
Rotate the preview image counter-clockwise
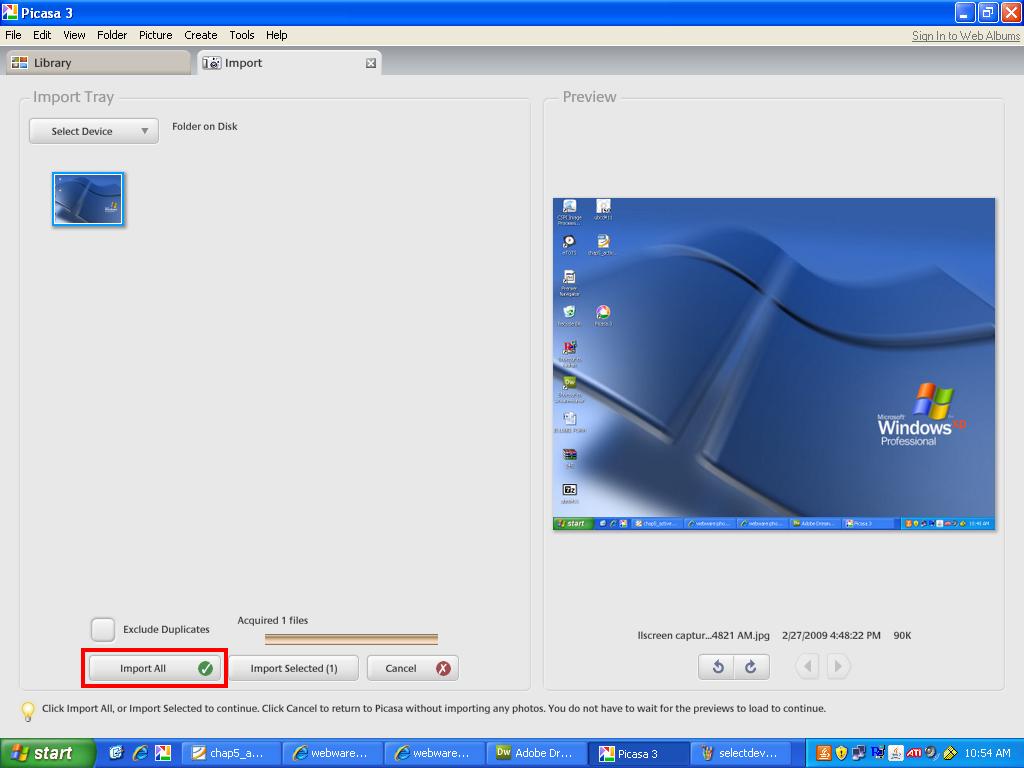tap(717, 666)
